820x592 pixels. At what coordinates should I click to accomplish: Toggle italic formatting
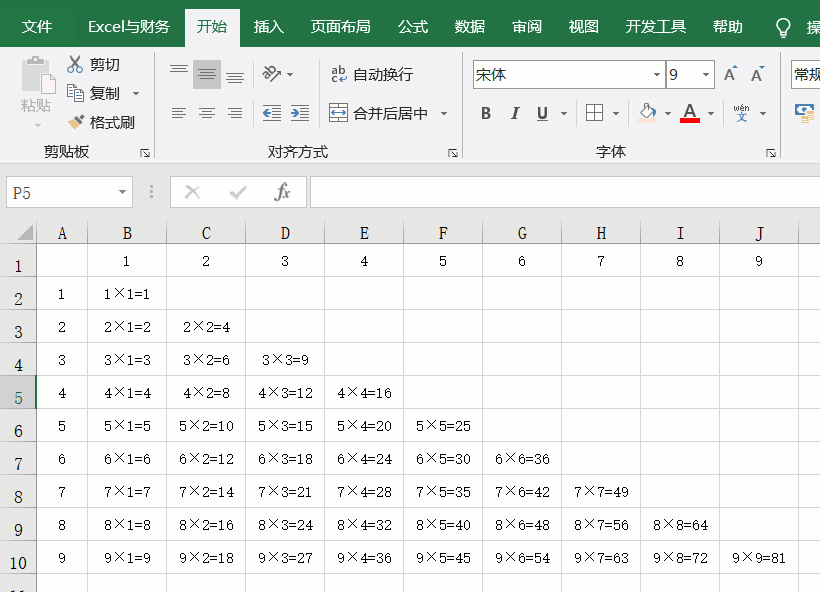515,113
